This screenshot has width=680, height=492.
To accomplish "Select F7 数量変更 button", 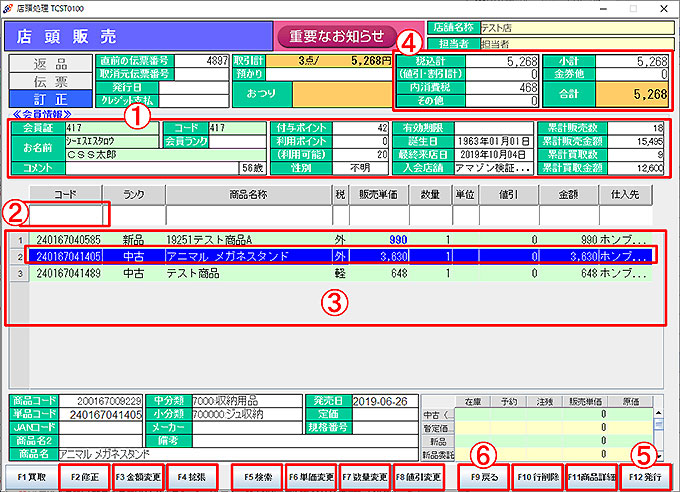I will click(x=365, y=478).
